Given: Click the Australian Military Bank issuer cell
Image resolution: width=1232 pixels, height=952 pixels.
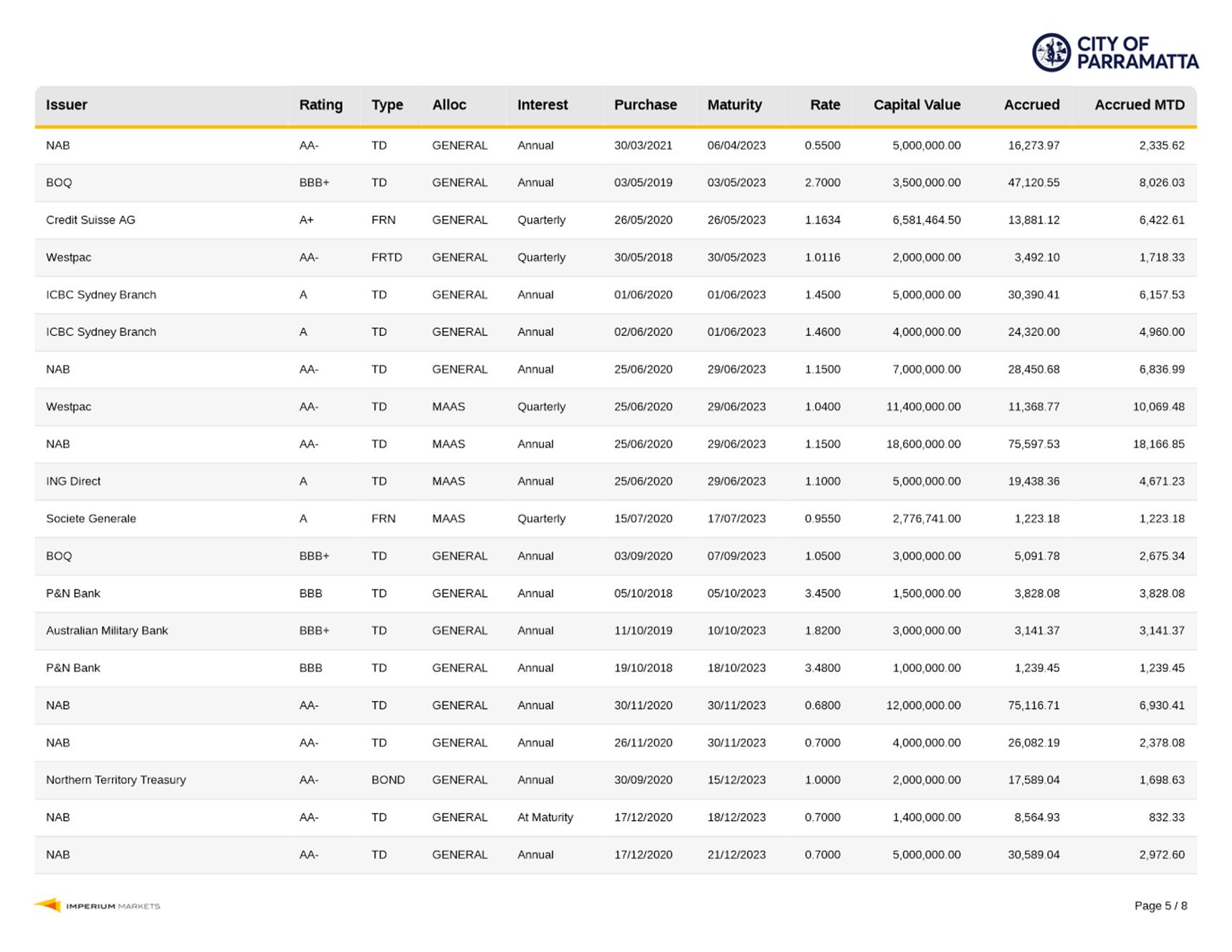Looking at the screenshot, I should (x=107, y=630).
